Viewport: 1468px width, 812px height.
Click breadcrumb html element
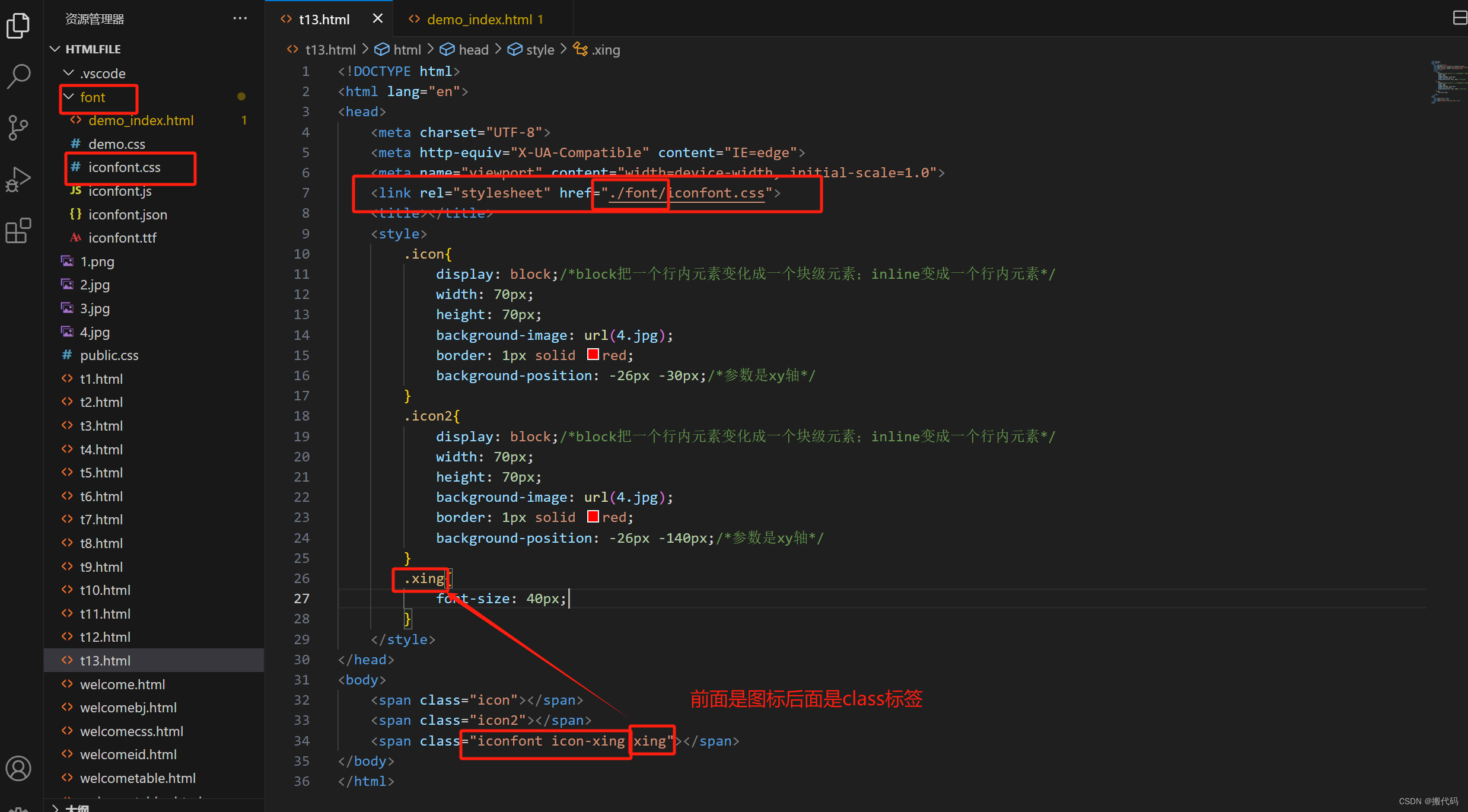[398, 50]
